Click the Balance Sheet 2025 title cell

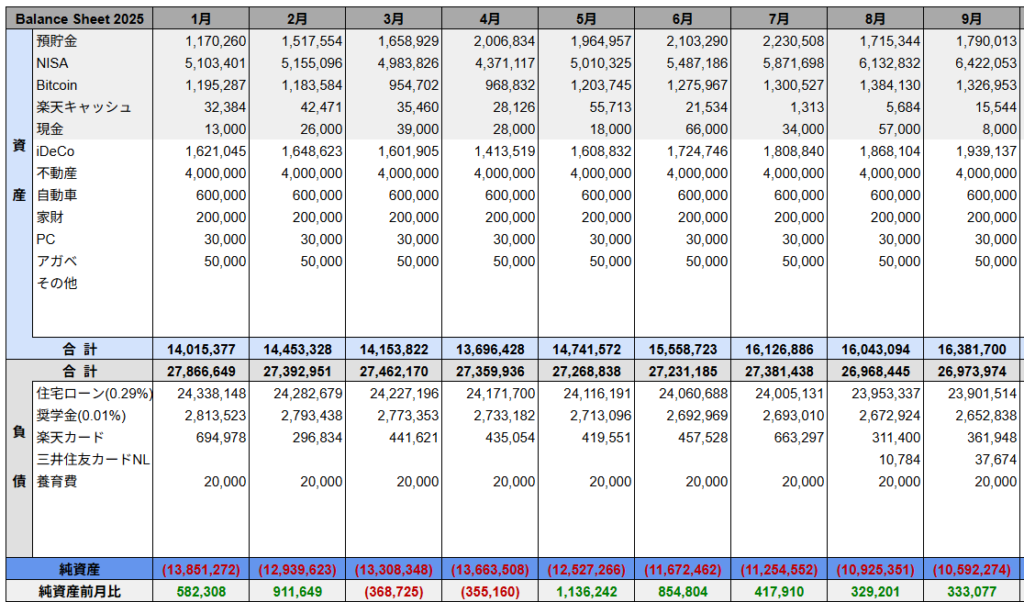pyautogui.click(x=78, y=19)
